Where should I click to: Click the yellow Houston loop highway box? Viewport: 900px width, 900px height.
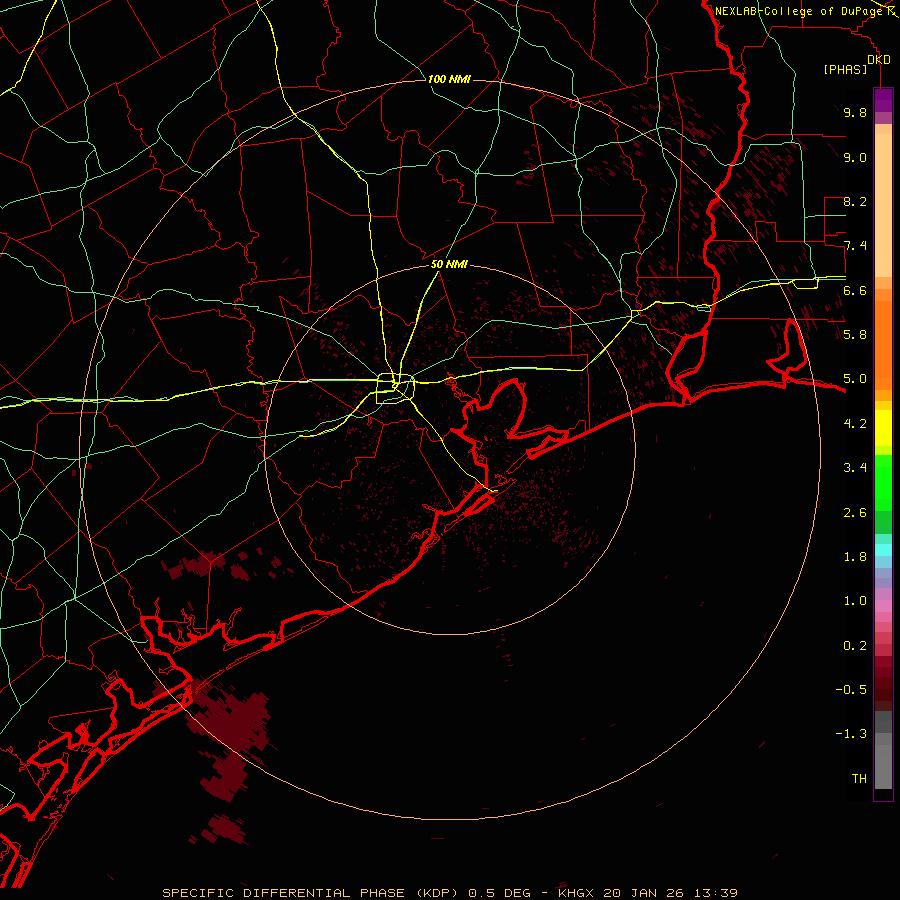pyautogui.click(x=395, y=389)
